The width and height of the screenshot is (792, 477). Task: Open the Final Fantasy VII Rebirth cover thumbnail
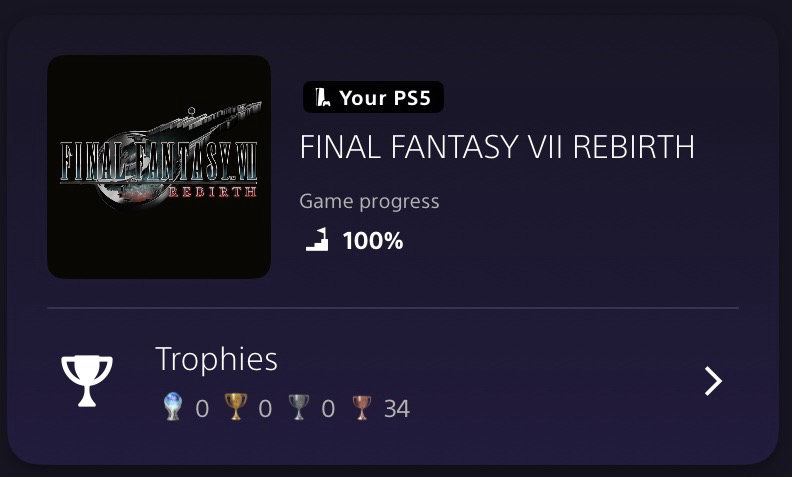coord(159,167)
